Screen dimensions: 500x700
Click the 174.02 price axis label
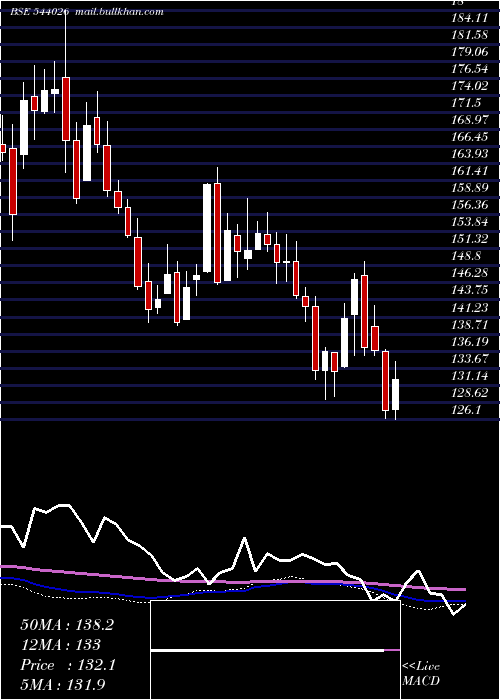pos(470,86)
